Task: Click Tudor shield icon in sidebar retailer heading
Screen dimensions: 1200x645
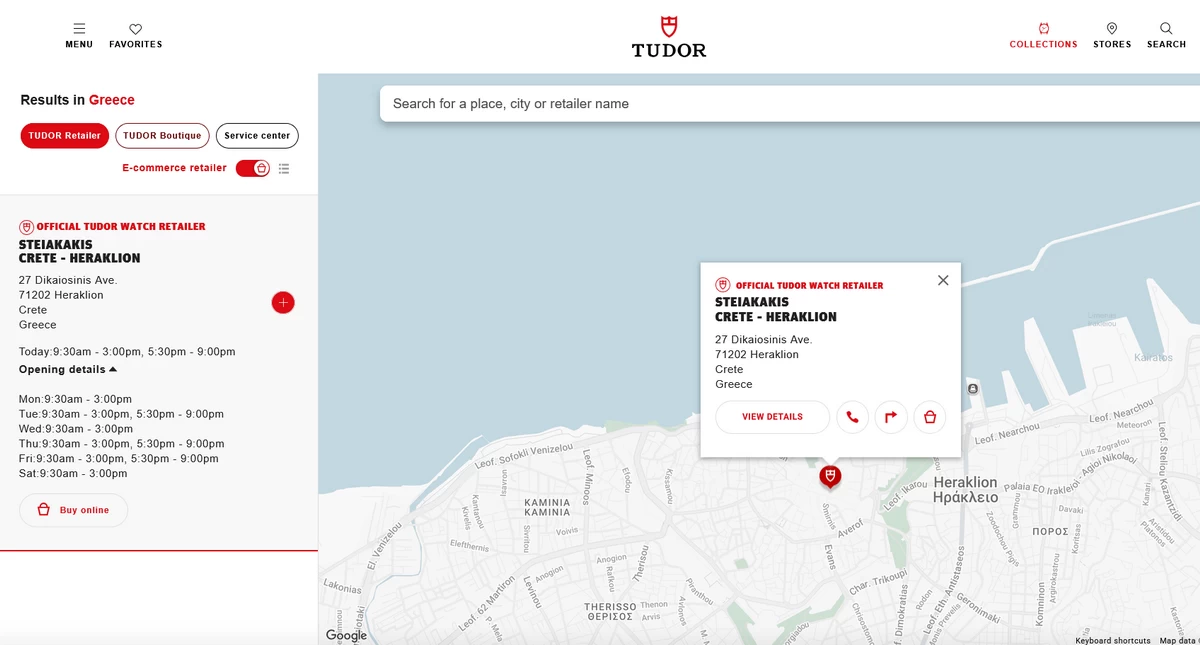Action: 26,227
